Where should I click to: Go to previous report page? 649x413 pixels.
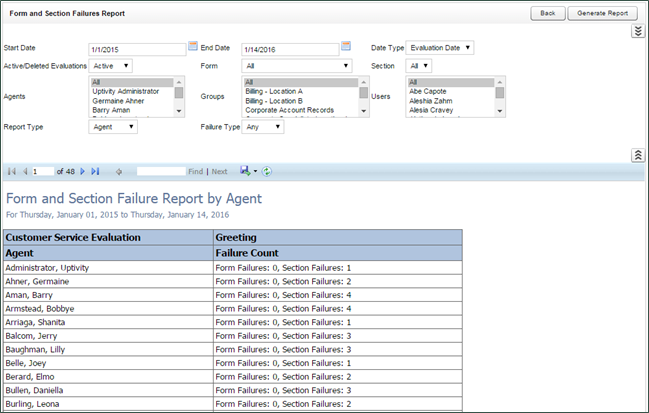pos(23,171)
